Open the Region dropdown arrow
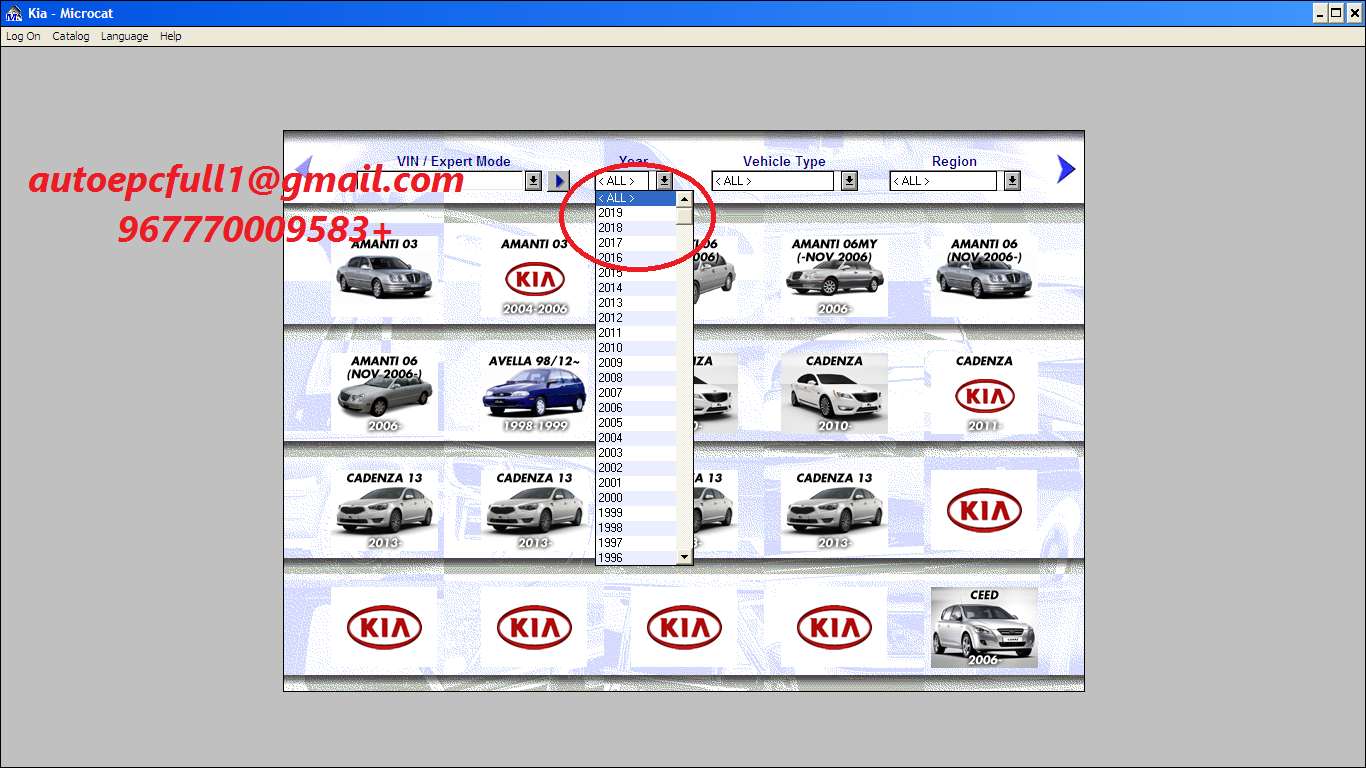The height and width of the screenshot is (768, 1366). coord(1012,181)
